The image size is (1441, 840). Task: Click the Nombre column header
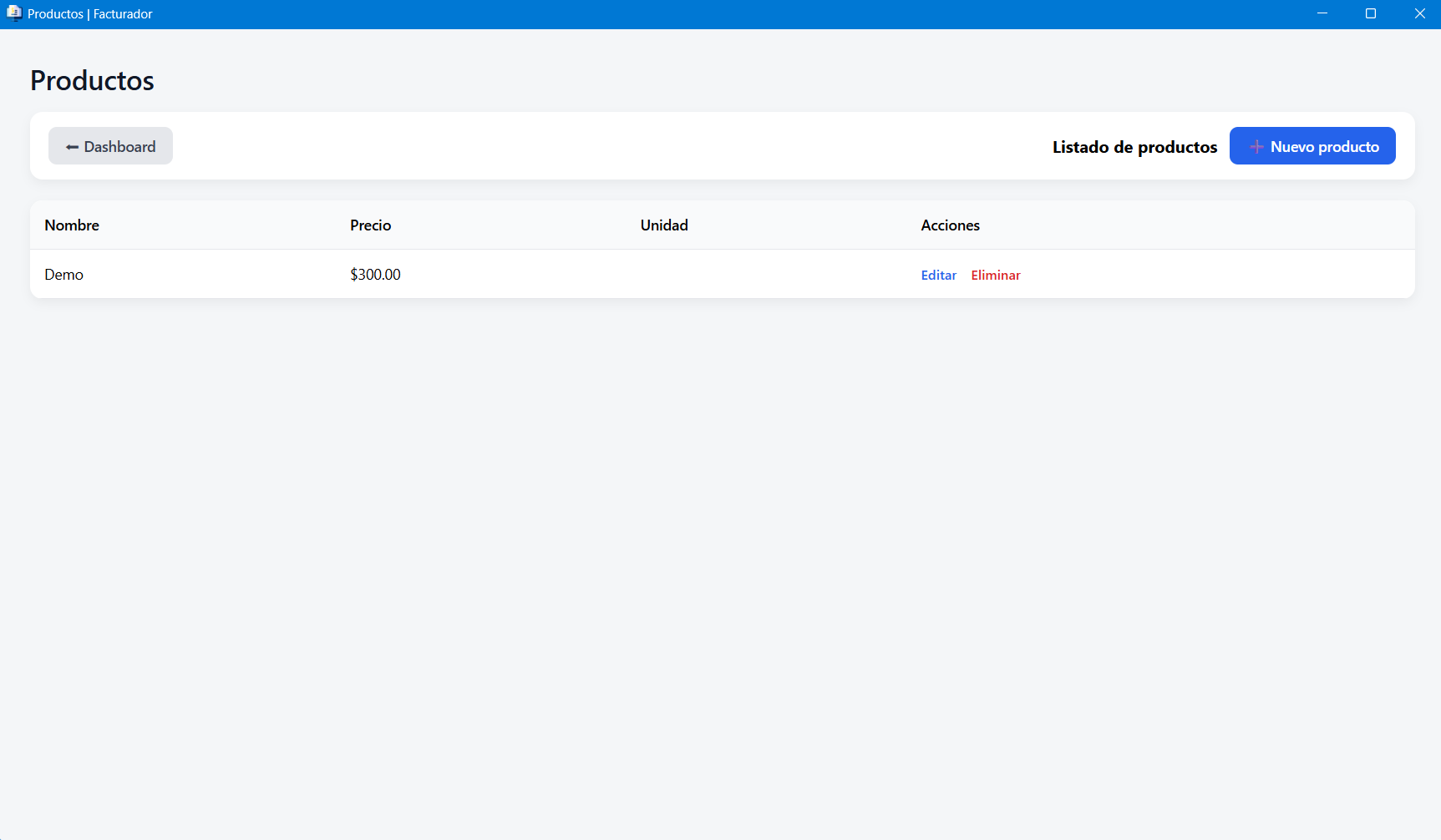tap(72, 225)
